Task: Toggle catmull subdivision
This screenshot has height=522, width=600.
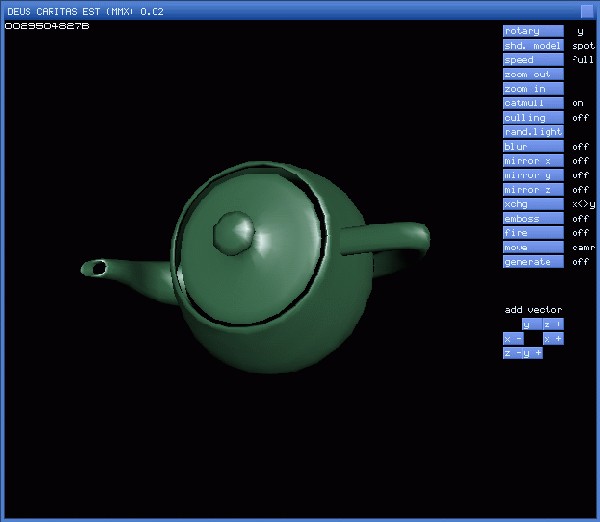Action: click(533, 103)
